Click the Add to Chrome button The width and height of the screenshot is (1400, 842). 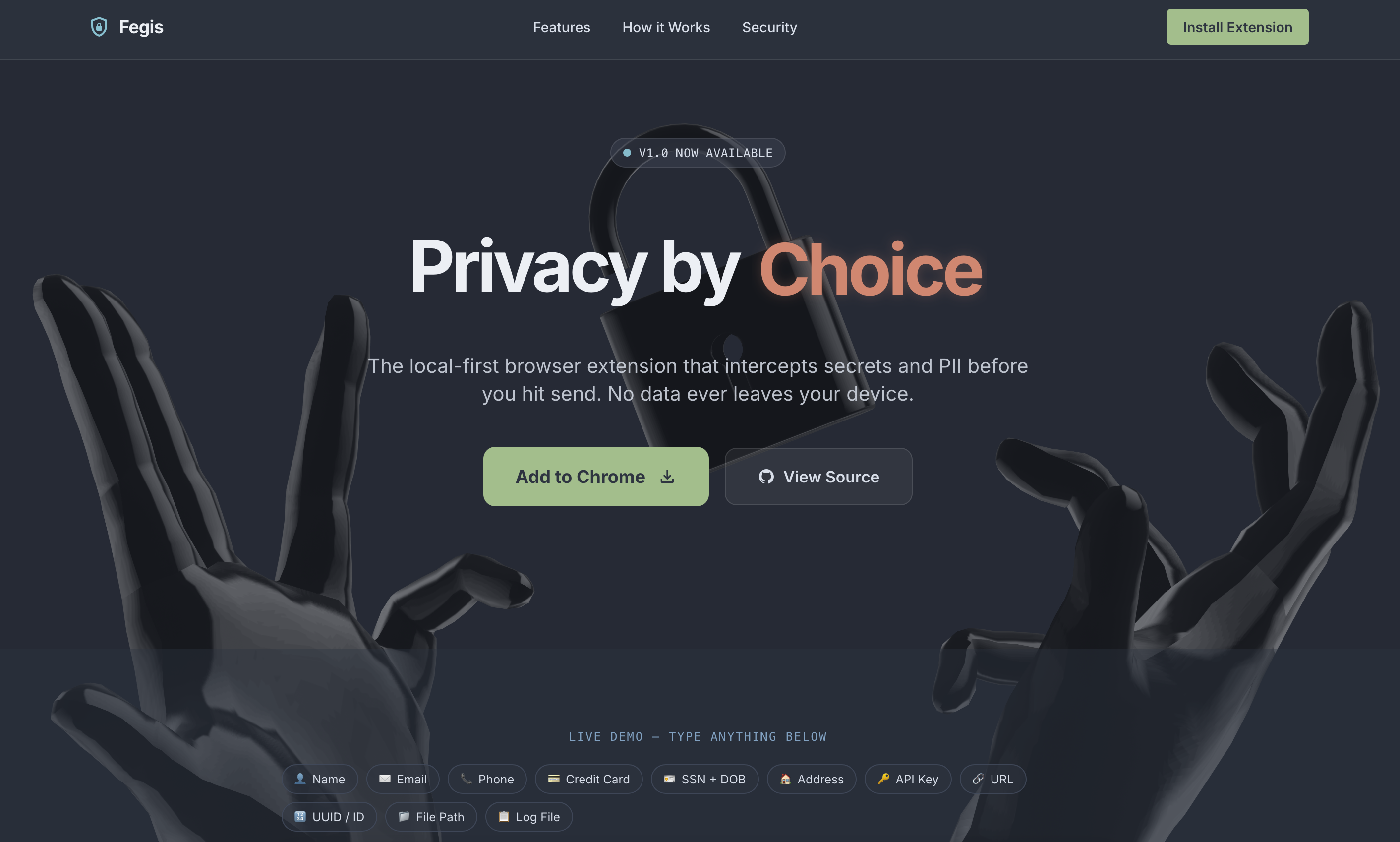(595, 477)
